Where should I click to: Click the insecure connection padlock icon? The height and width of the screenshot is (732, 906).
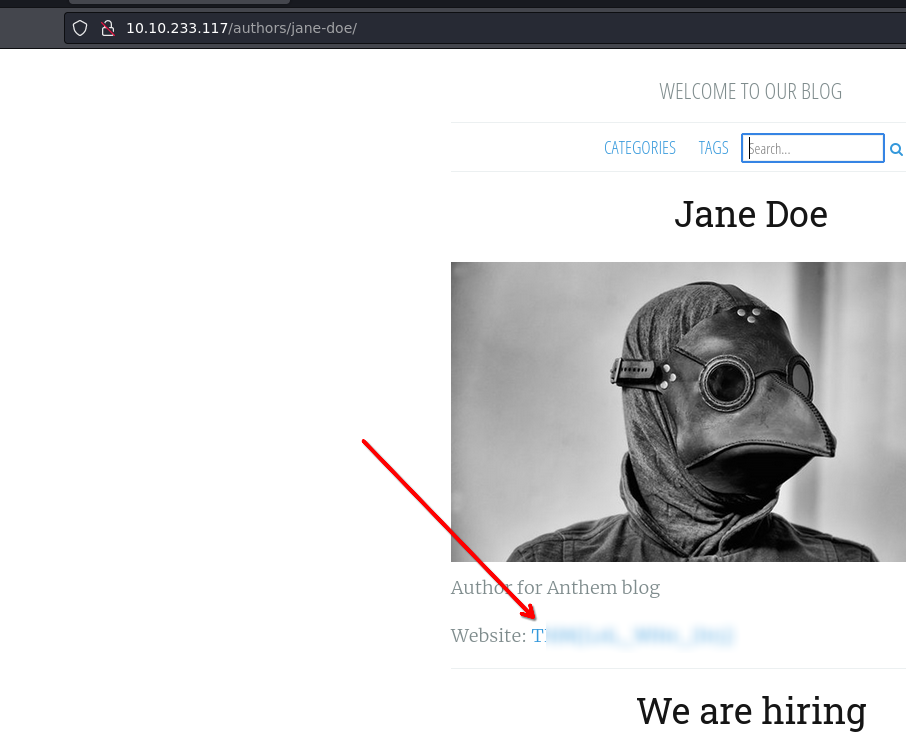(108, 28)
